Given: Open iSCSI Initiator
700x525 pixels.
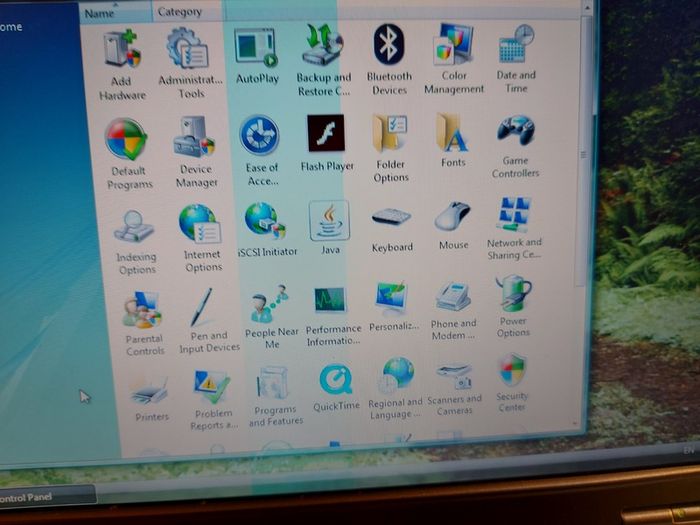Looking at the screenshot, I should pos(267,230).
